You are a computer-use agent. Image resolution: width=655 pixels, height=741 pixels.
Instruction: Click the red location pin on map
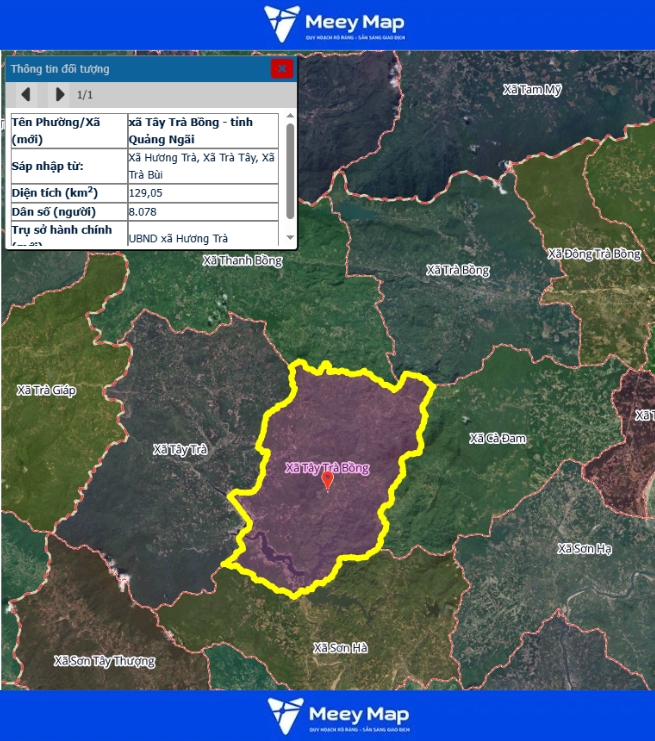(327, 480)
